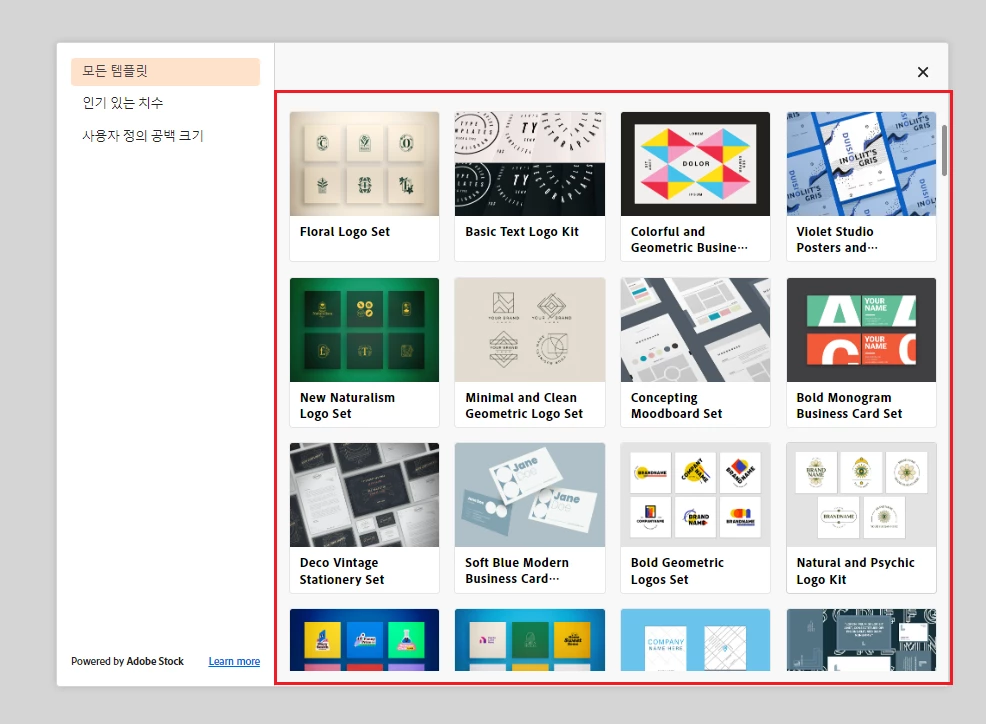The width and height of the screenshot is (986, 724).
Task: Close the template dialog with the X
Action: 922,72
